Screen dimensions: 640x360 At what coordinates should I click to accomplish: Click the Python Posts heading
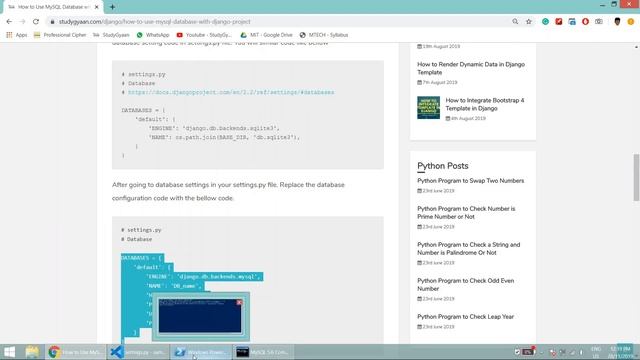coord(442,166)
